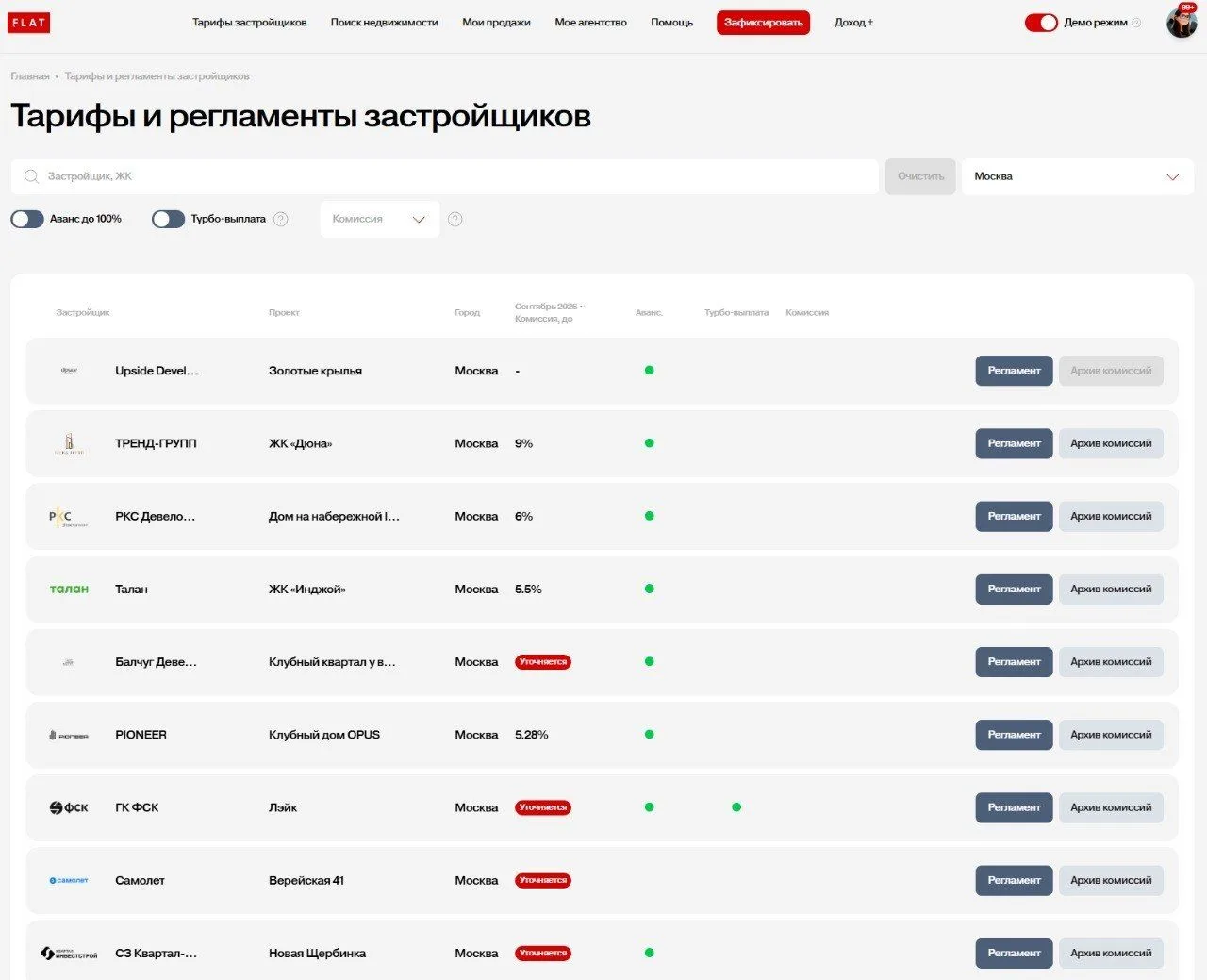Click the question mark beside Комиссия dropdown

click(455, 219)
